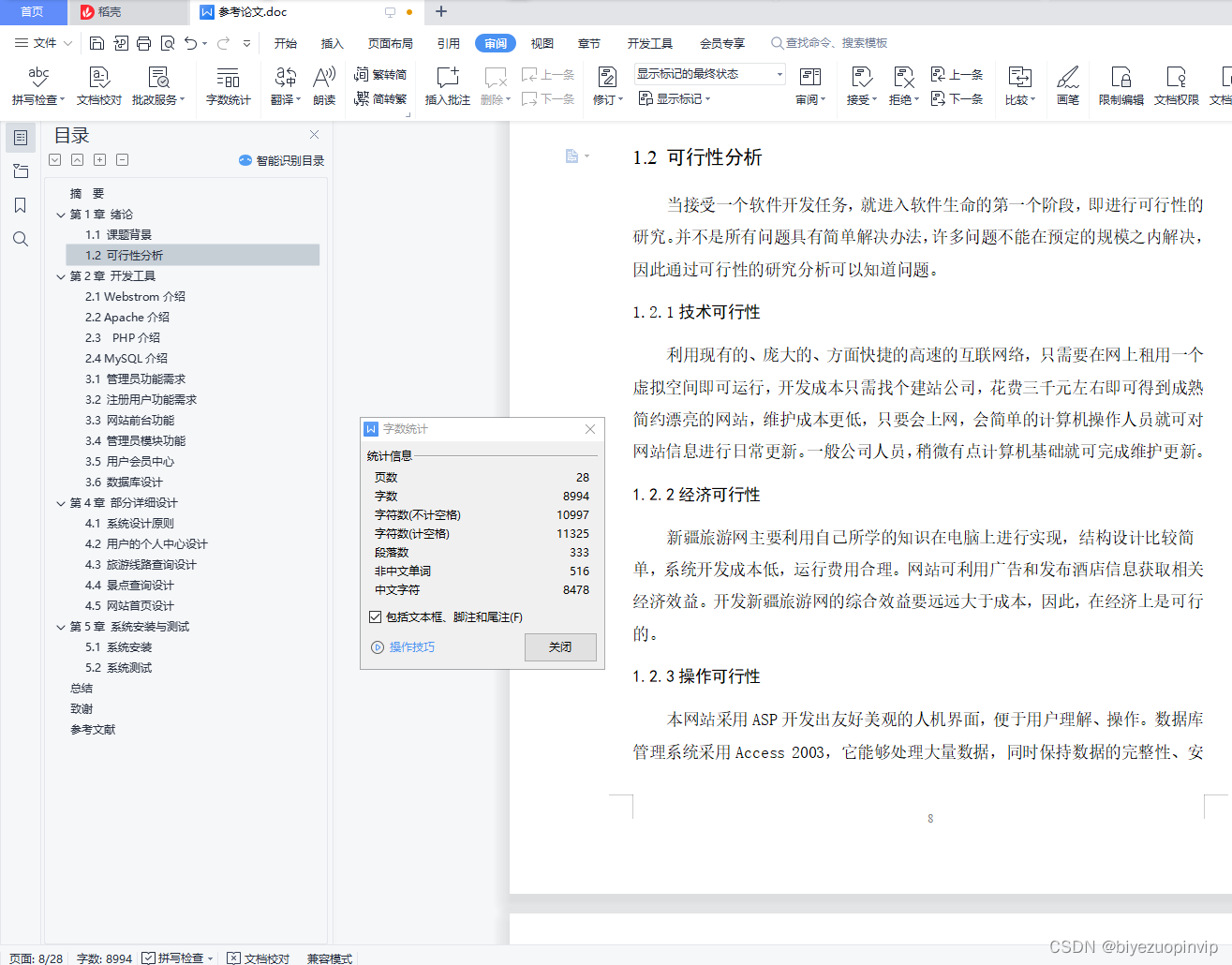Click the read aloud icon (朗读)
This screenshot has height=965, width=1232.
tap(324, 85)
